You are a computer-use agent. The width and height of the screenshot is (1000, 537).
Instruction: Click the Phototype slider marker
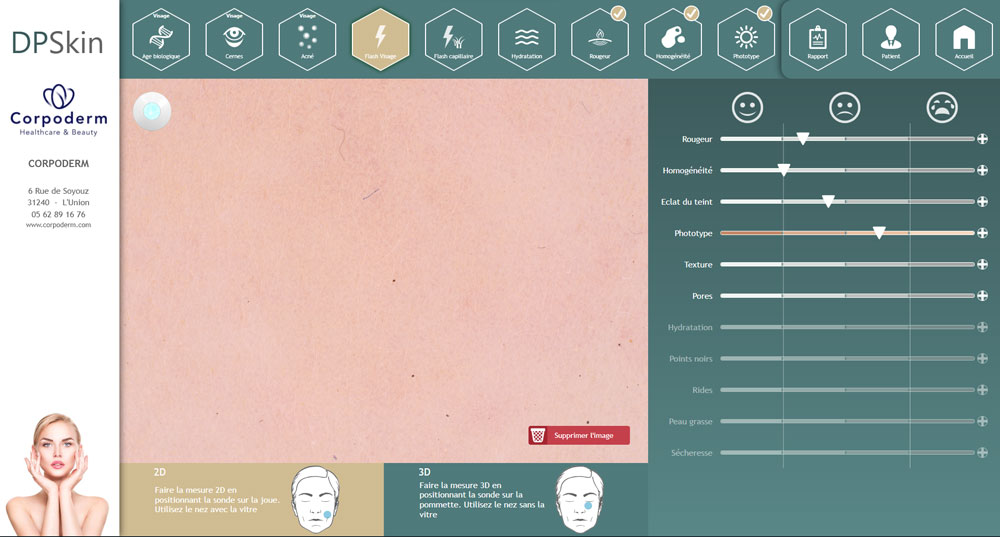(879, 232)
